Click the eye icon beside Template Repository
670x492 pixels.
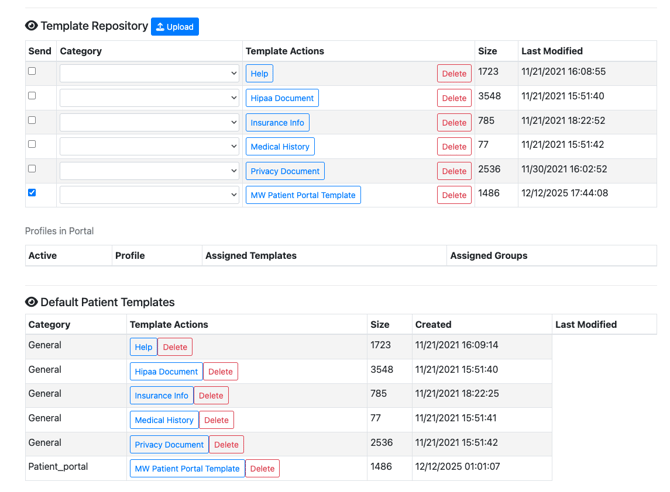[x=31, y=26]
